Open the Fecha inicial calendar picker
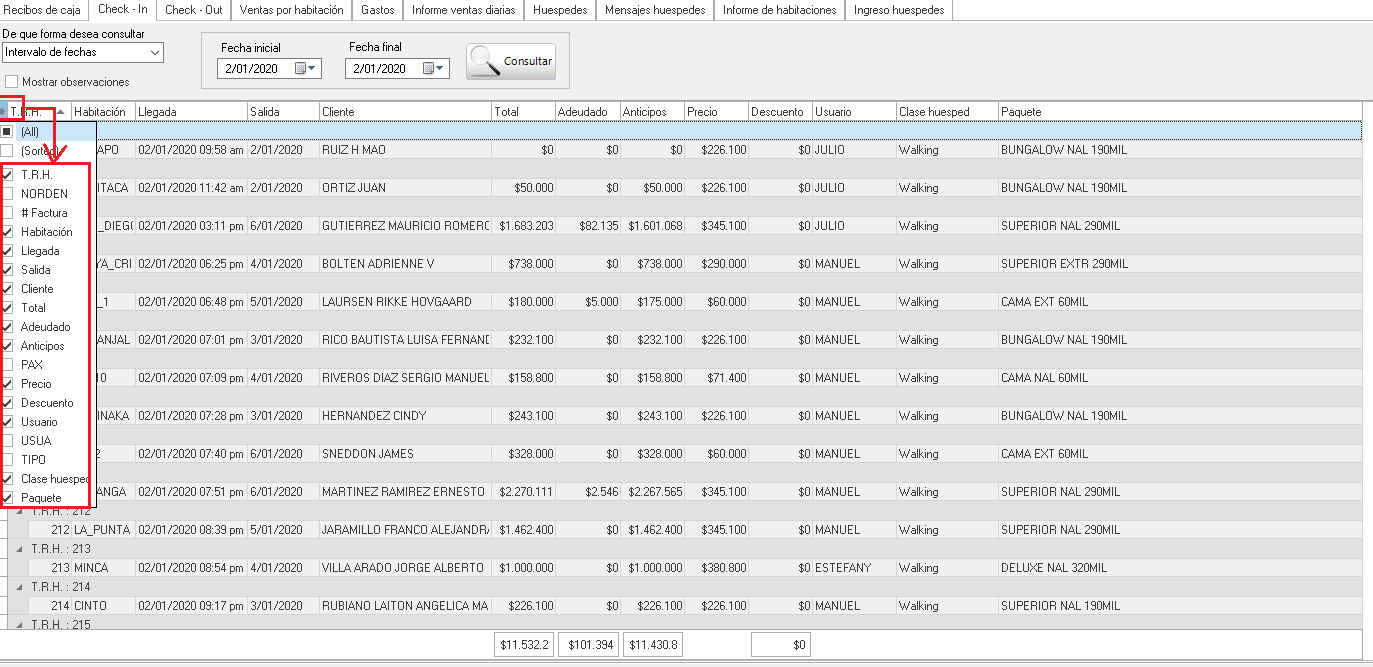The image size is (1373, 667). pos(306,69)
